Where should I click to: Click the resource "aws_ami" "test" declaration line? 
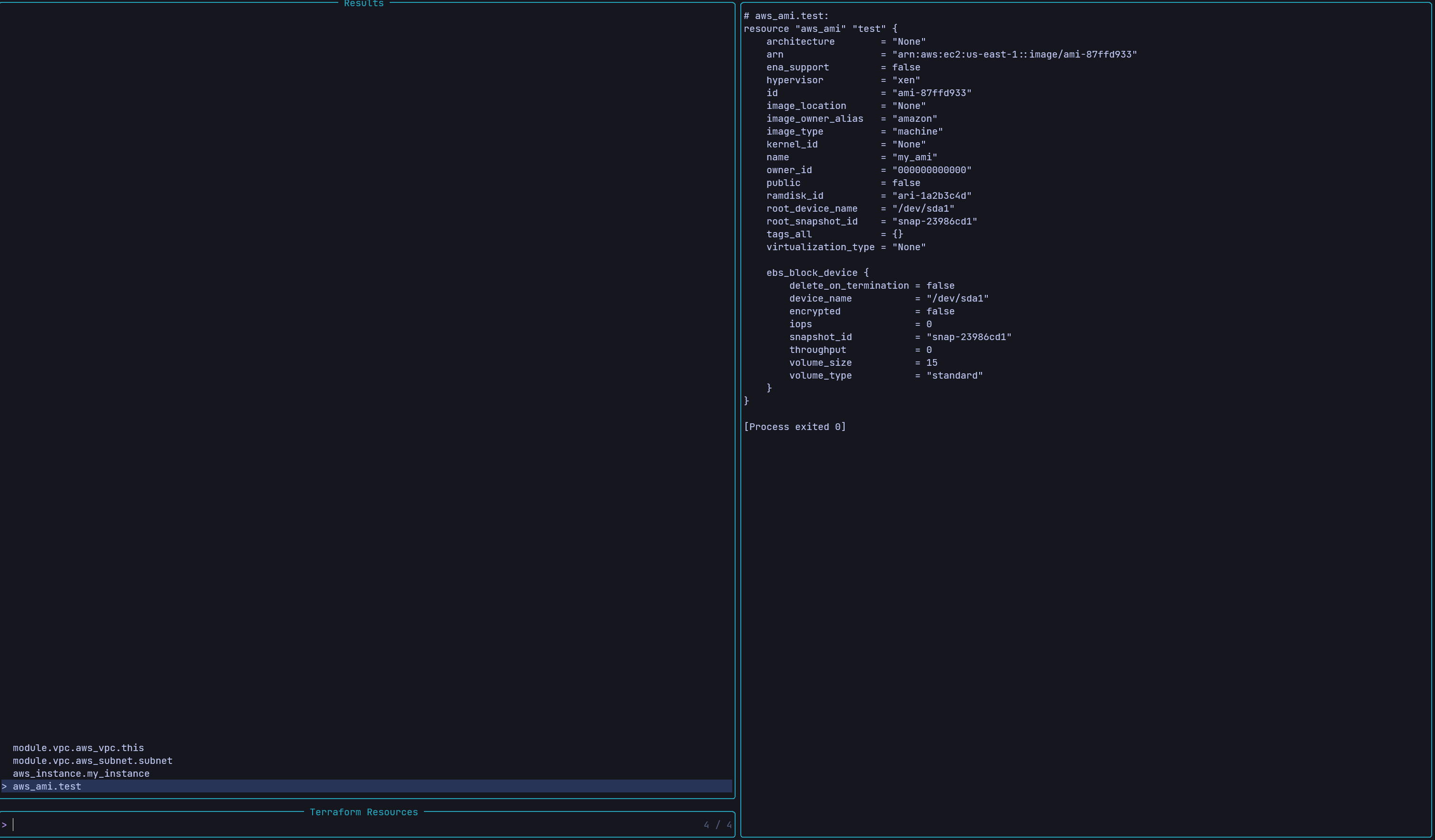820,29
